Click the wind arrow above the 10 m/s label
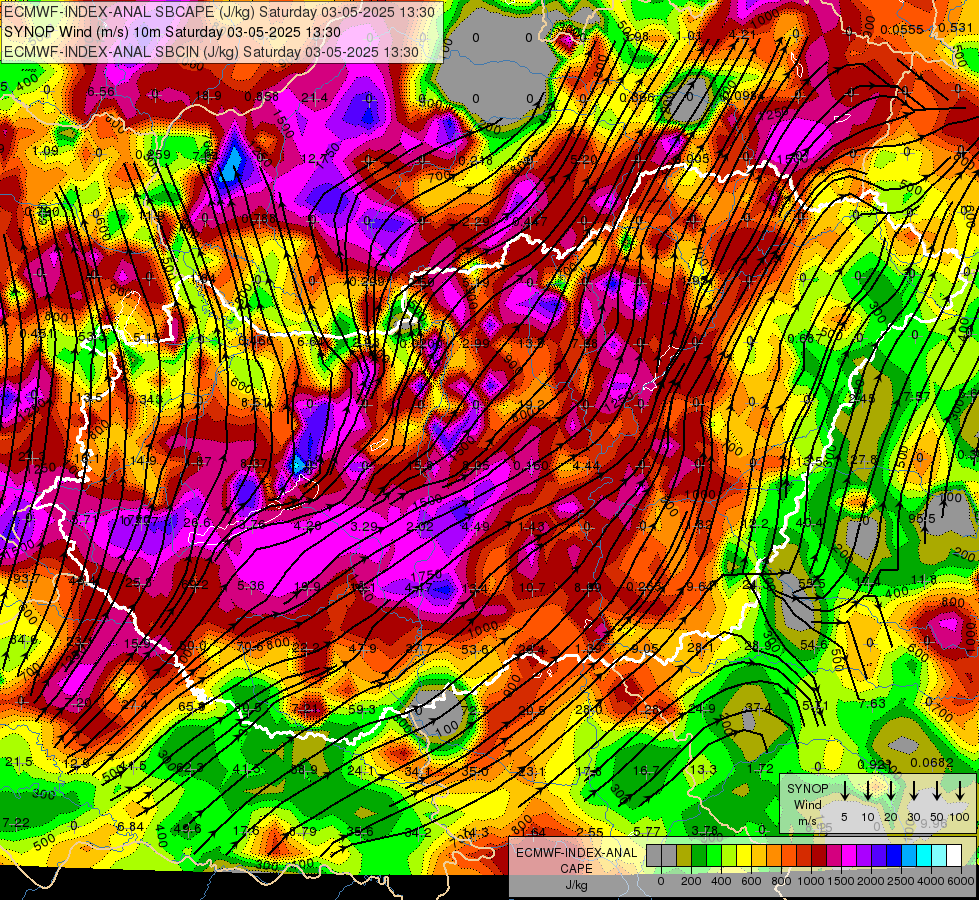The height and width of the screenshot is (900, 979). click(868, 791)
